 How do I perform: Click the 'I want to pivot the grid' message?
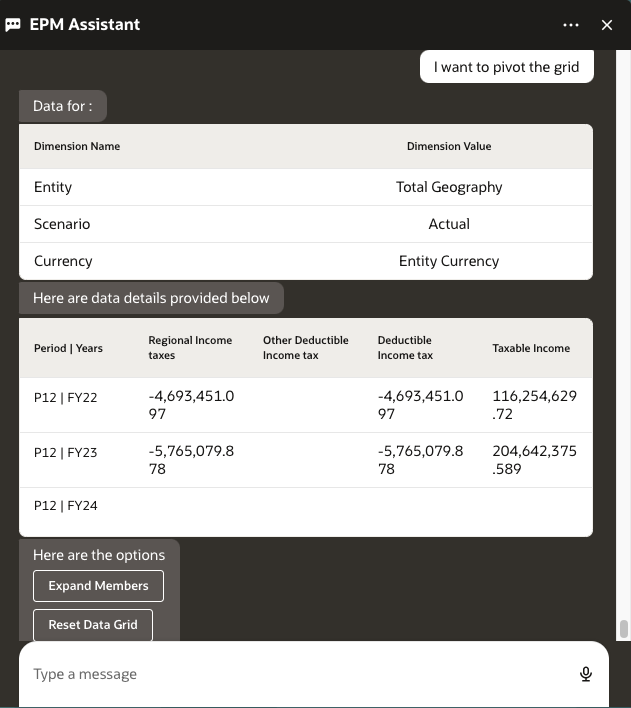507,67
